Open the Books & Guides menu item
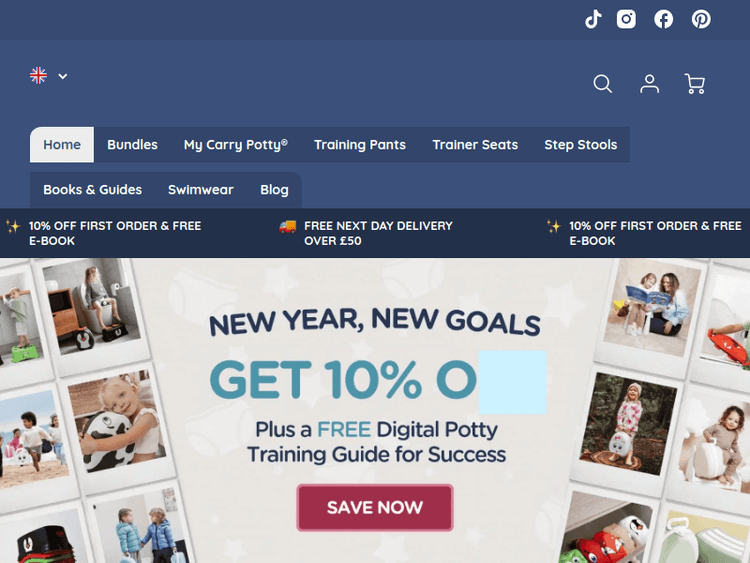750x563 pixels. (93, 190)
